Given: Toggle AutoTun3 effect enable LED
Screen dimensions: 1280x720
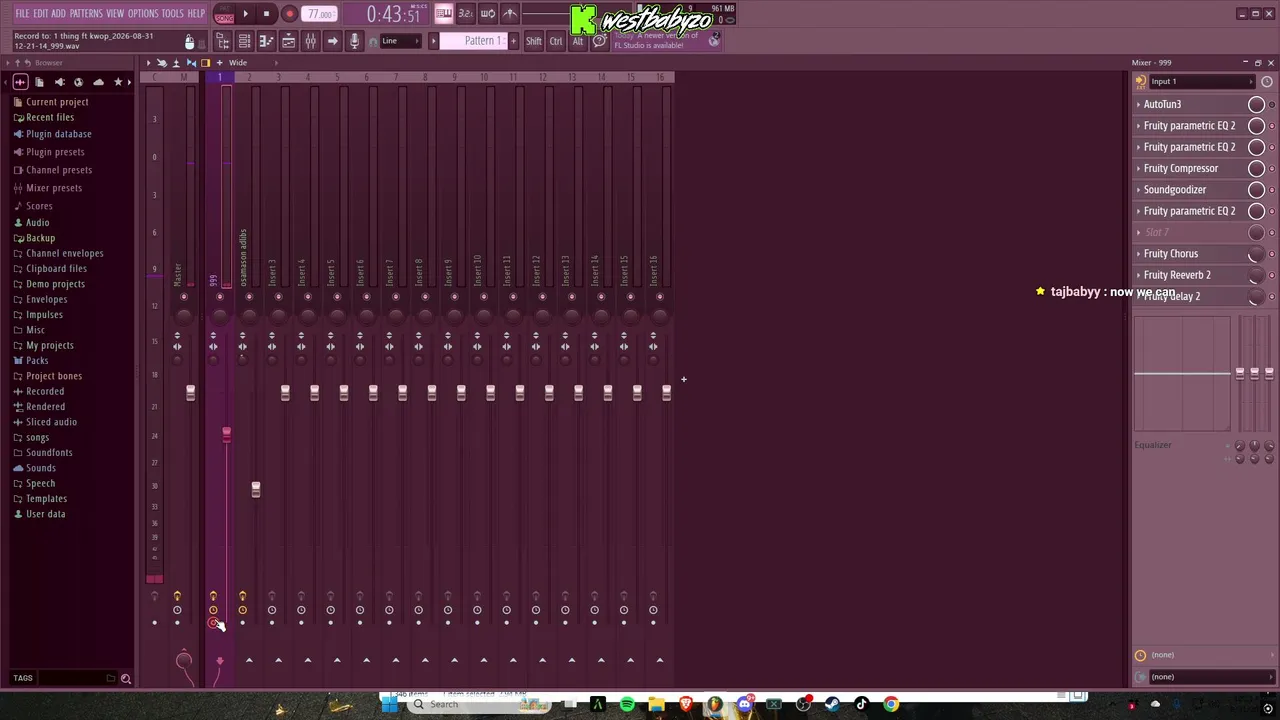Looking at the screenshot, I should click(x=1272, y=104).
